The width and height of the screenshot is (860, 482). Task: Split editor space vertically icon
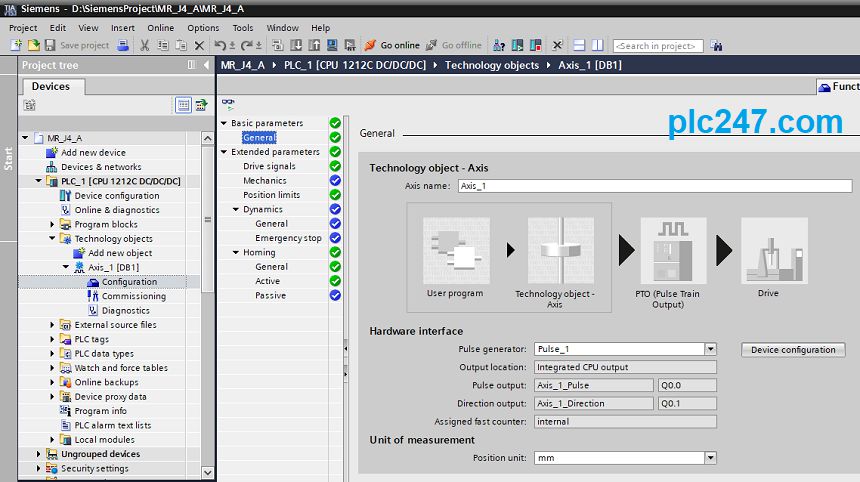[597, 45]
